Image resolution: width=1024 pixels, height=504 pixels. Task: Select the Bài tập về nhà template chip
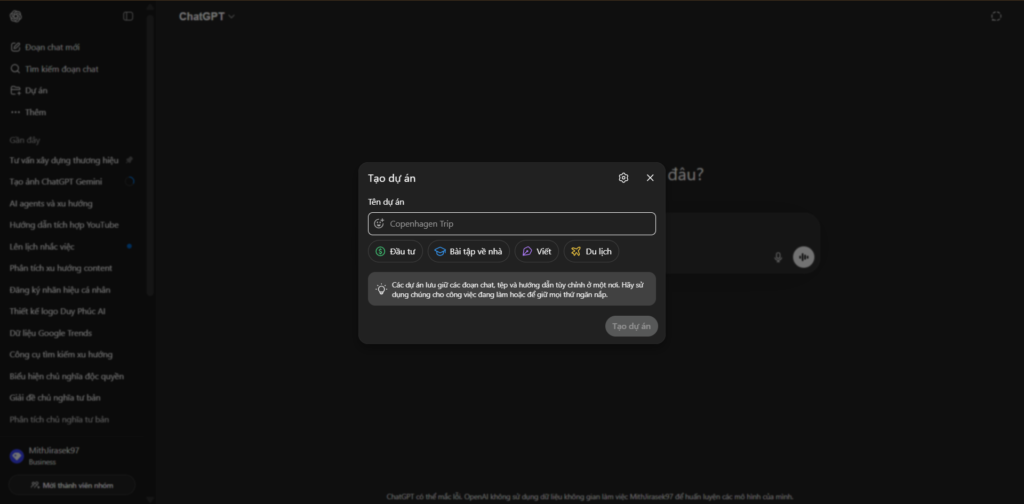469,251
